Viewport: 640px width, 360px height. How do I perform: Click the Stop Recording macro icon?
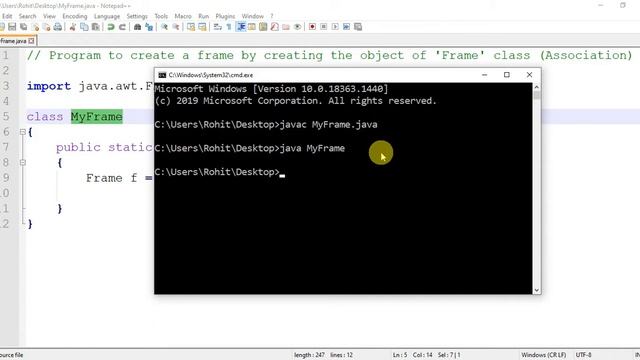point(324,27)
